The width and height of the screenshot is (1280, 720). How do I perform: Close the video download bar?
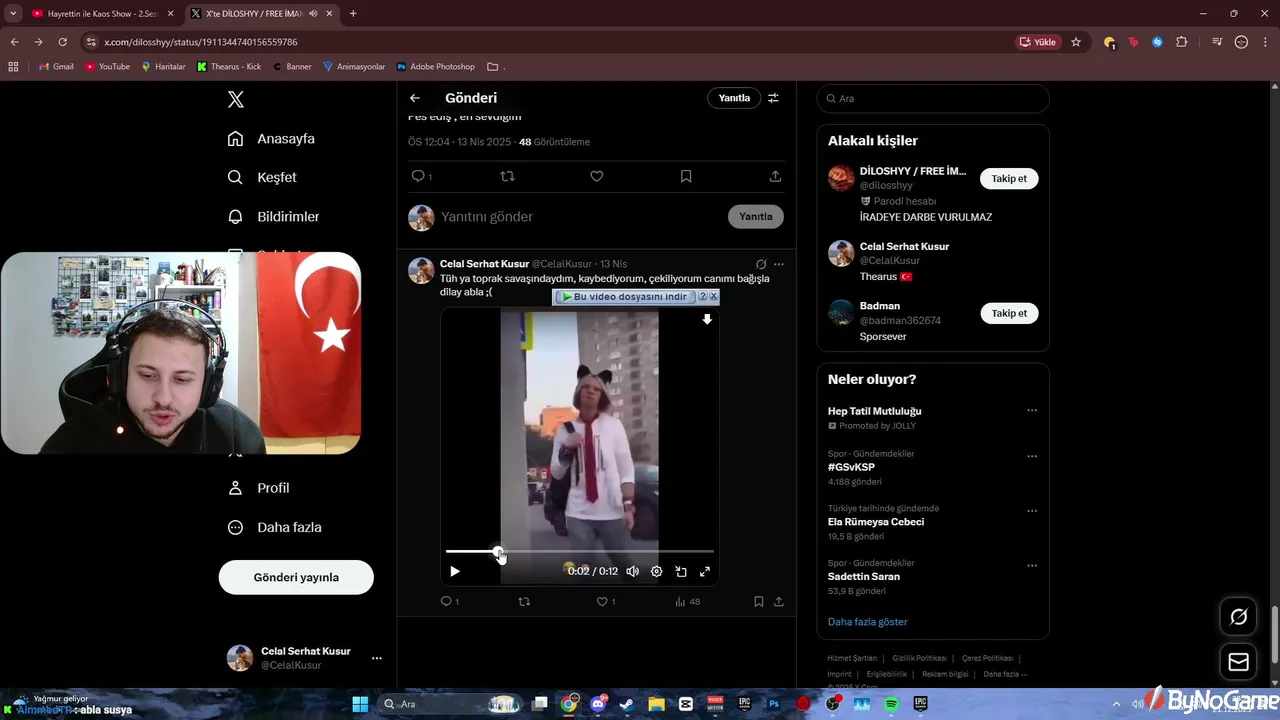[714, 297]
